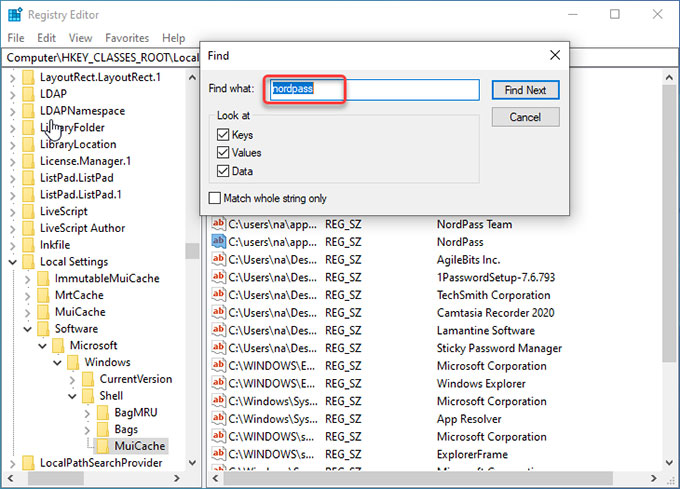The height and width of the screenshot is (489, 680).
Task: Click the folder icon beside Local Settings
Action: [28, 262]
